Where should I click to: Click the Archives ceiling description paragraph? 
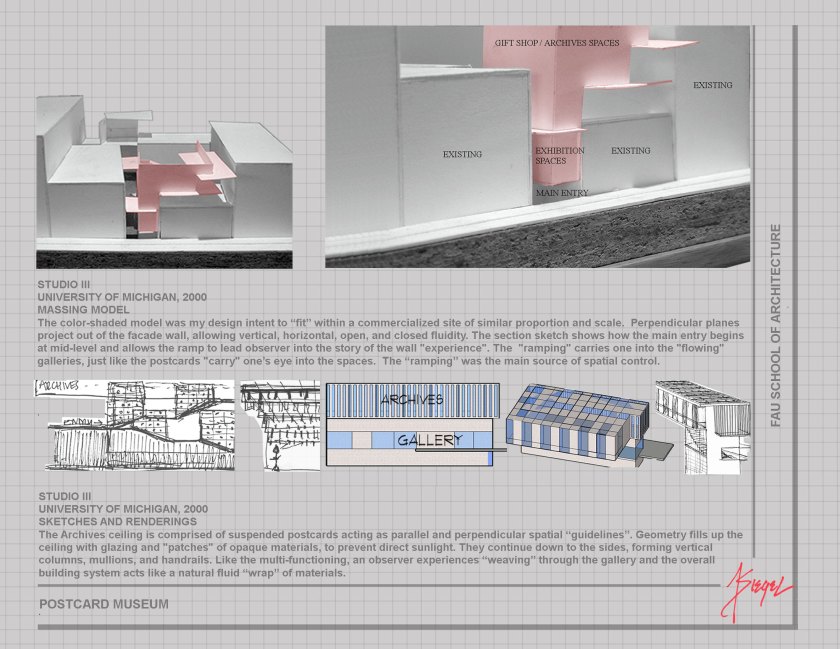tap(390, 555)
